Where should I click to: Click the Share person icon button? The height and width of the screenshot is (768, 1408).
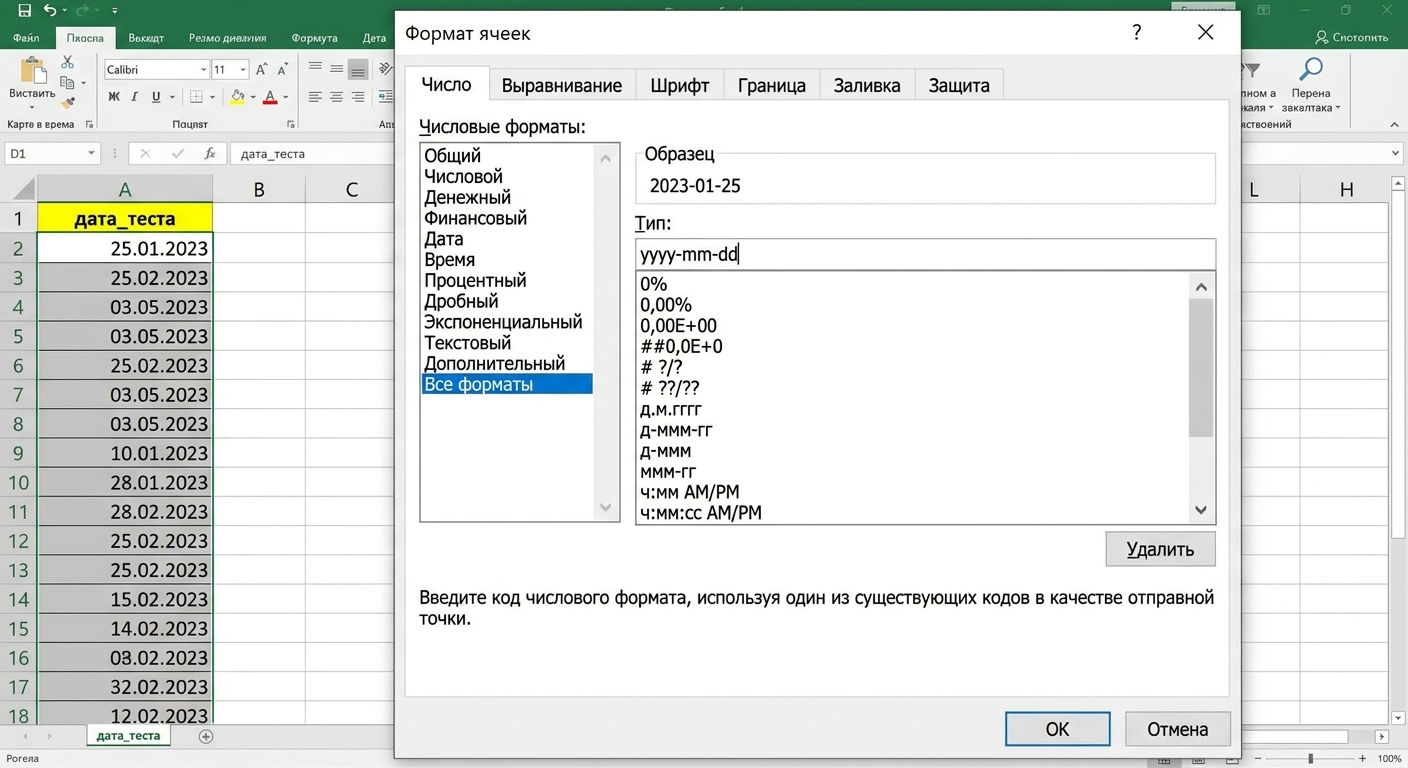(1351, 37)
